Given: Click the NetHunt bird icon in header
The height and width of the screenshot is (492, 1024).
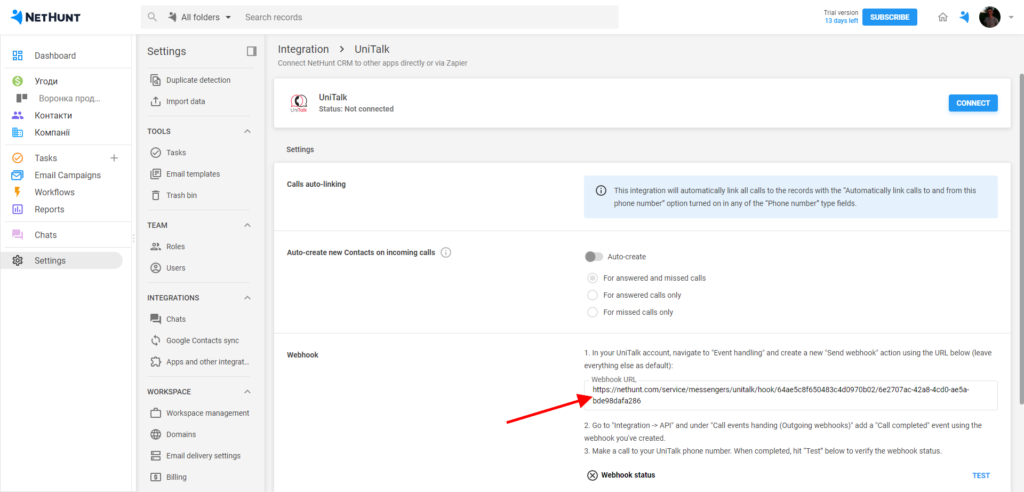Looking at the screenshot, I should coord(964,17).
